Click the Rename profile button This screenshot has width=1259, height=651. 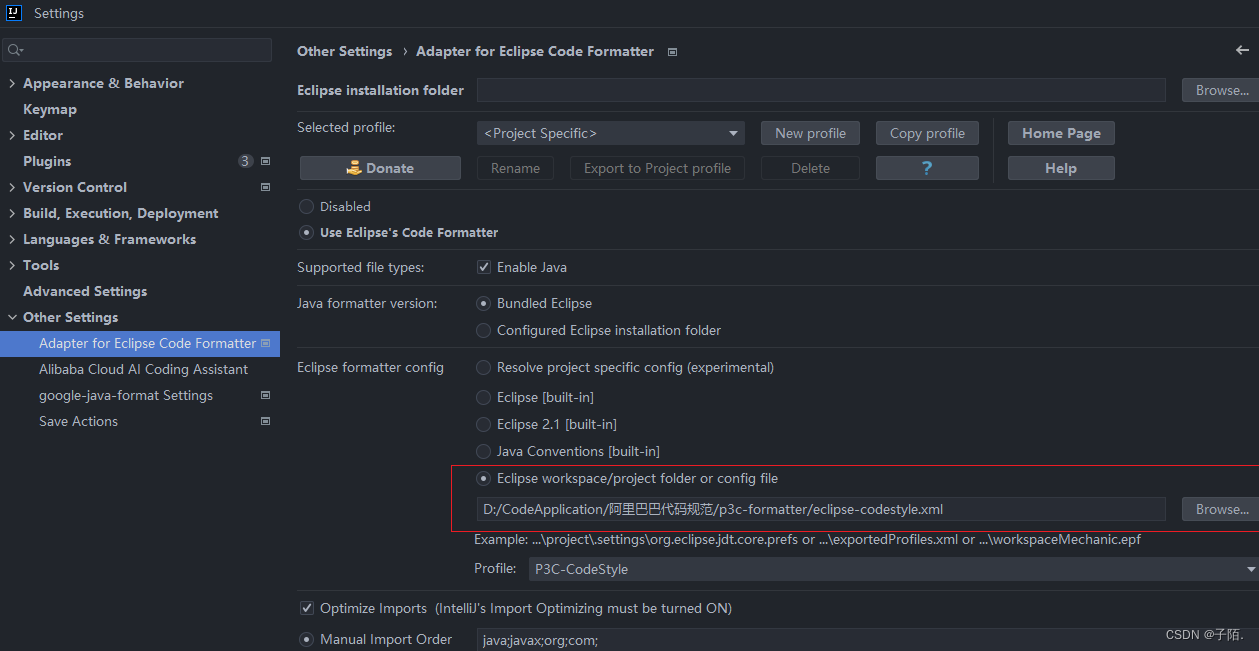[515, 168]
